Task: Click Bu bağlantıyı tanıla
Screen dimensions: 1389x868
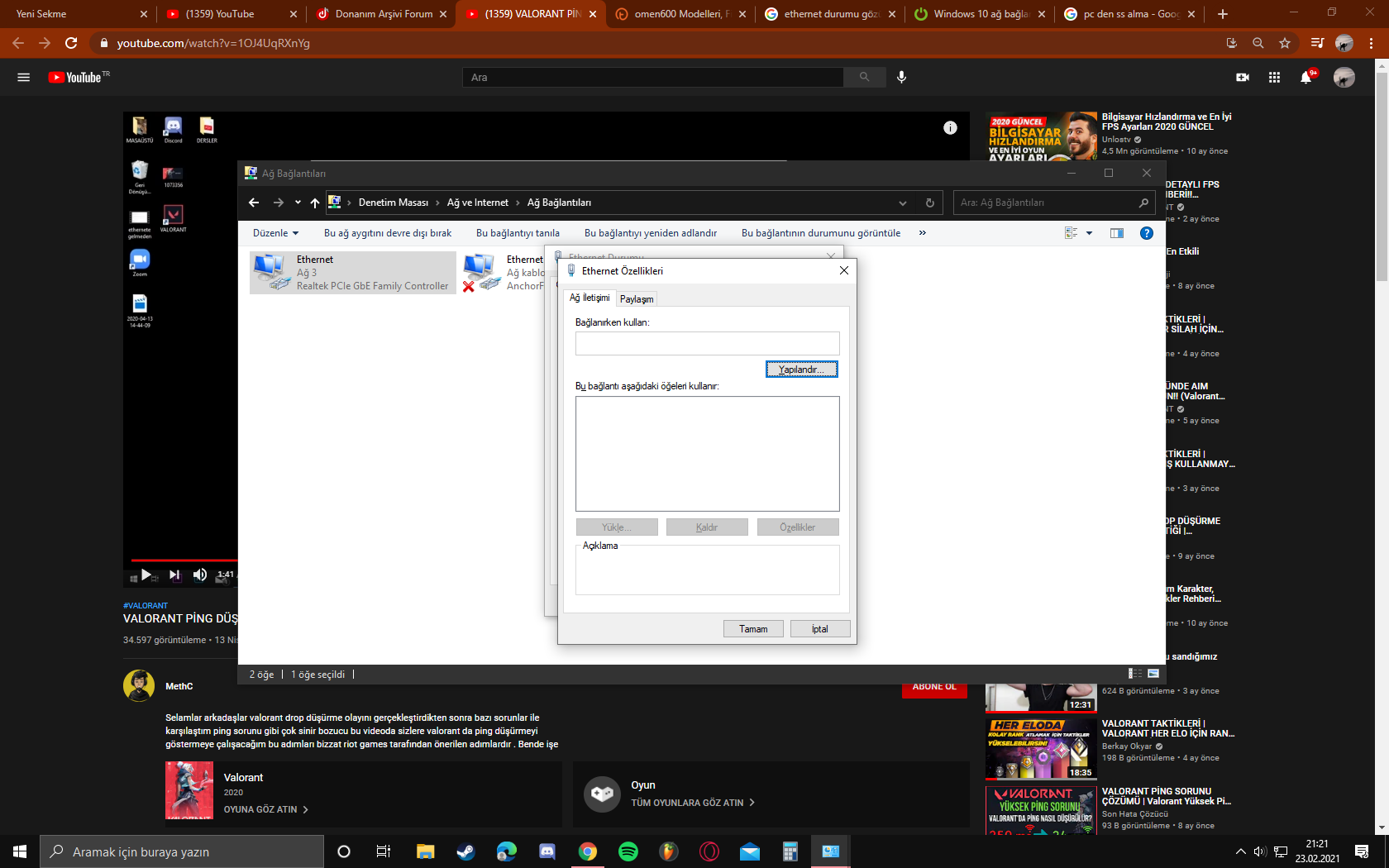Action: pyautogui.click(x=518, y=233)
